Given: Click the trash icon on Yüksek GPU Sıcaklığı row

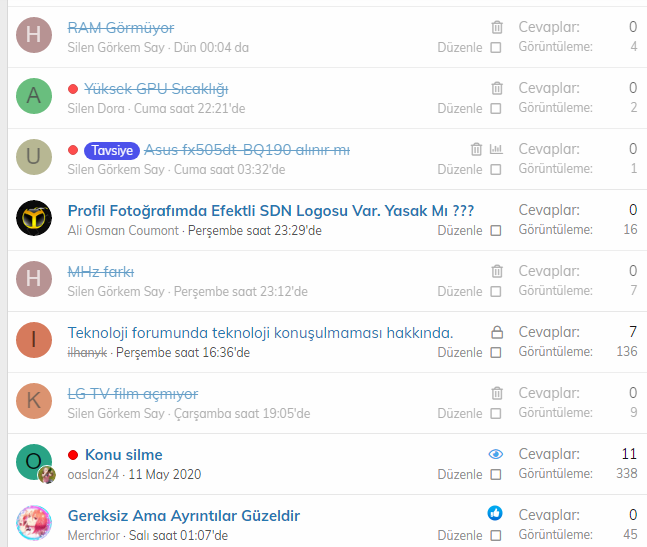Looking at the screenshot, I should pos(497,88).
